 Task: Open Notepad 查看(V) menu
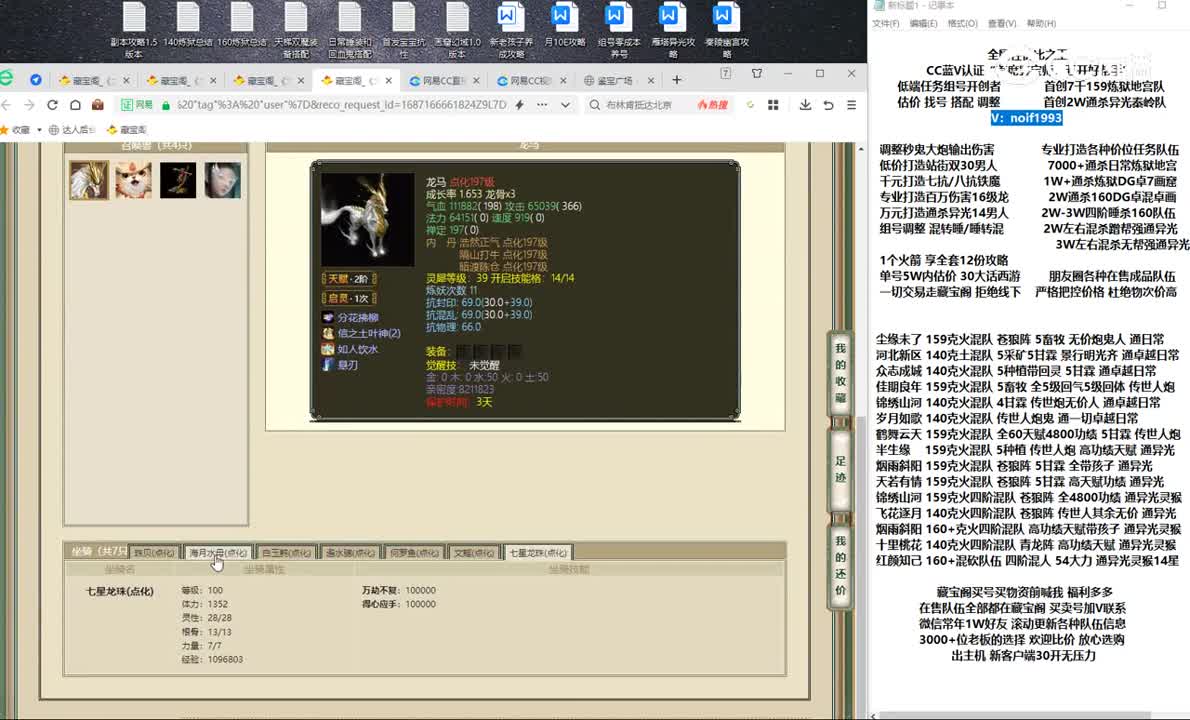click(1002, 24)
